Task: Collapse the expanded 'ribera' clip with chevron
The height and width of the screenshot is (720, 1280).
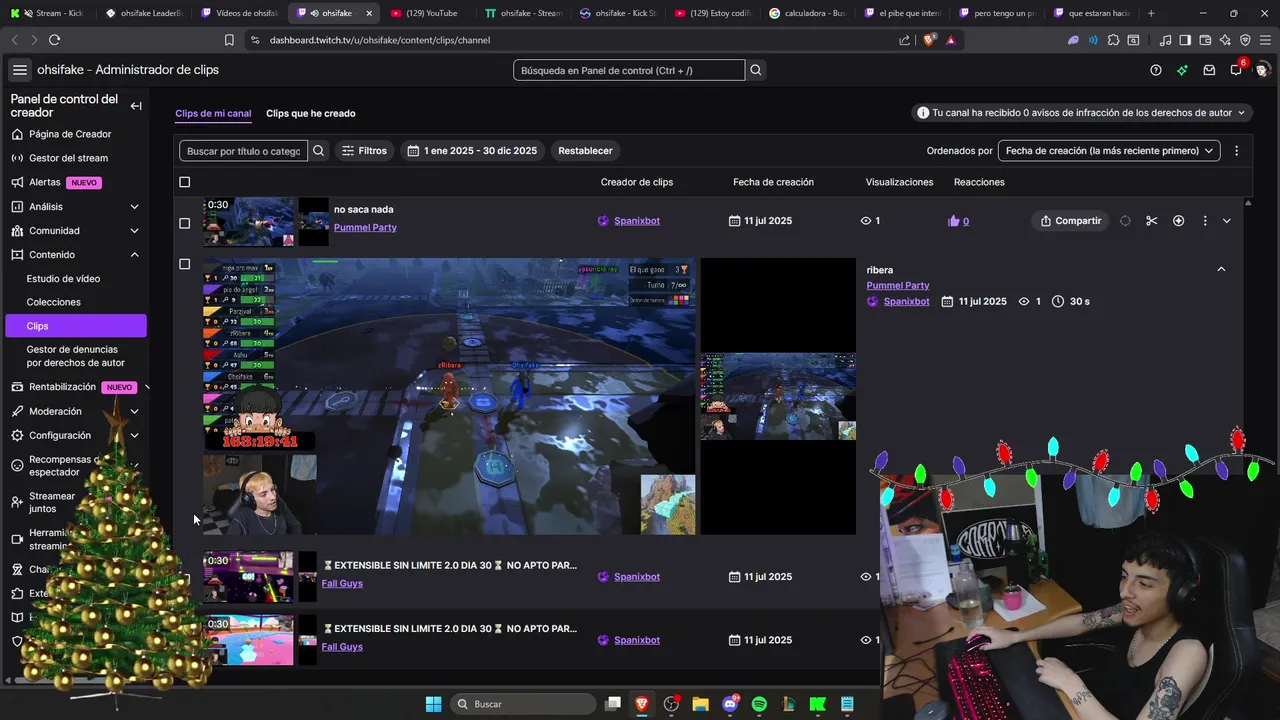Action: tap(1221, 269)
